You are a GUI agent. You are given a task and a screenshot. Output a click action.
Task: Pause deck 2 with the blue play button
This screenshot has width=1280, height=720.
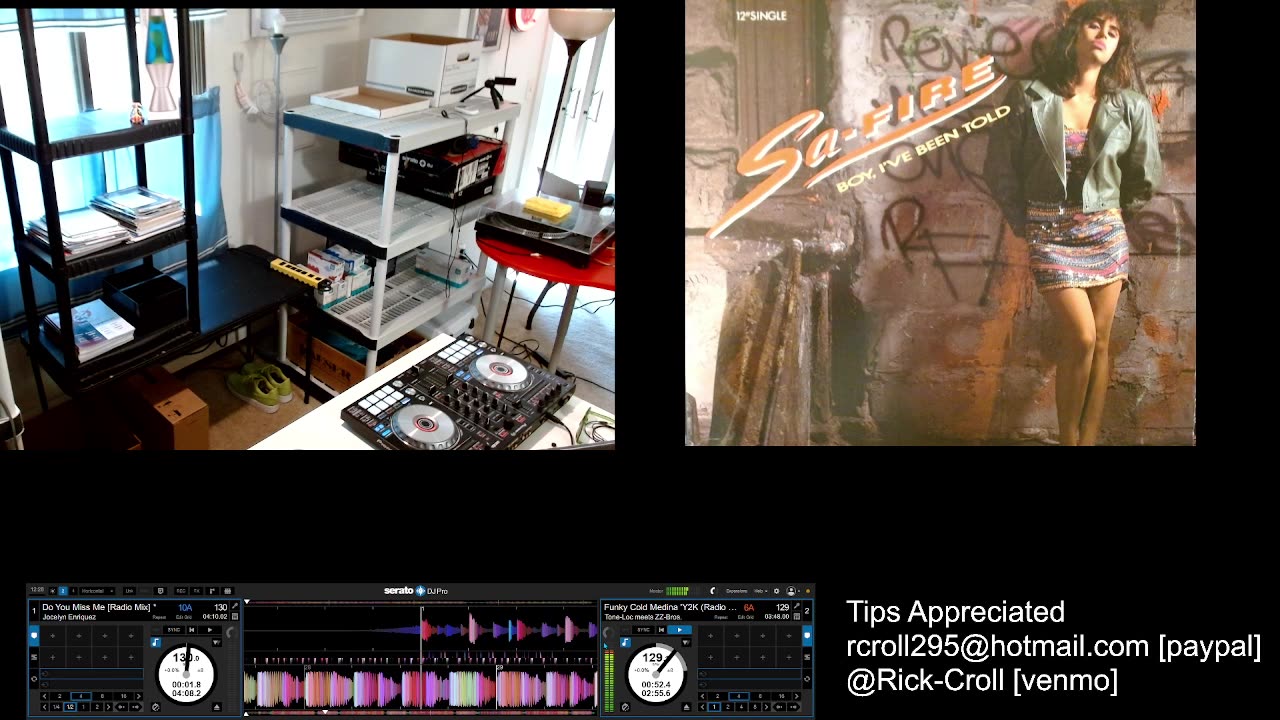680,630
